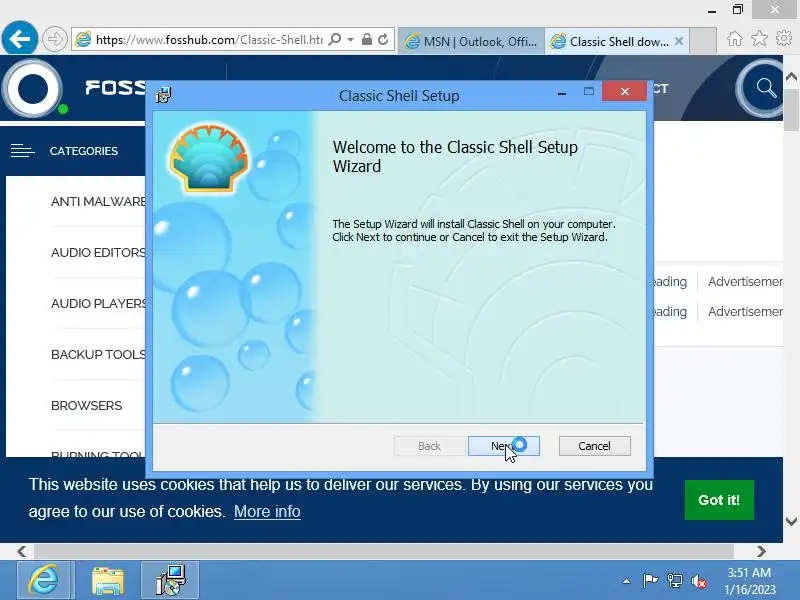The height and width of the screenshot is (600, 800).
Task: Open the FossHub site search magnifier
Action: click(x=765, y=88)
